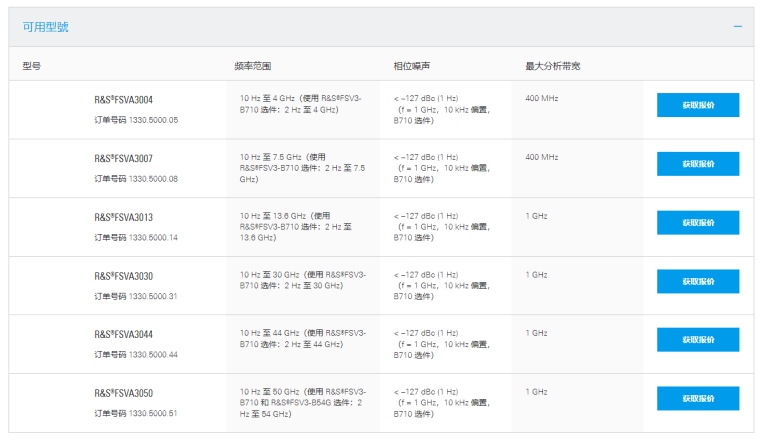Click the 型号 column header
Image resolution: width=760 pixels, height=443 pixels.
[x=32, y=66]
